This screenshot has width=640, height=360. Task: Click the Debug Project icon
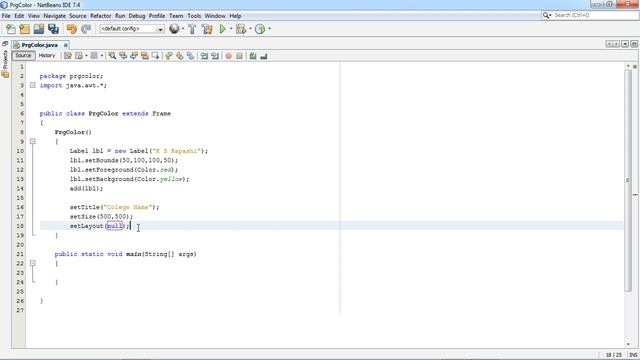[x=241, y=29]
